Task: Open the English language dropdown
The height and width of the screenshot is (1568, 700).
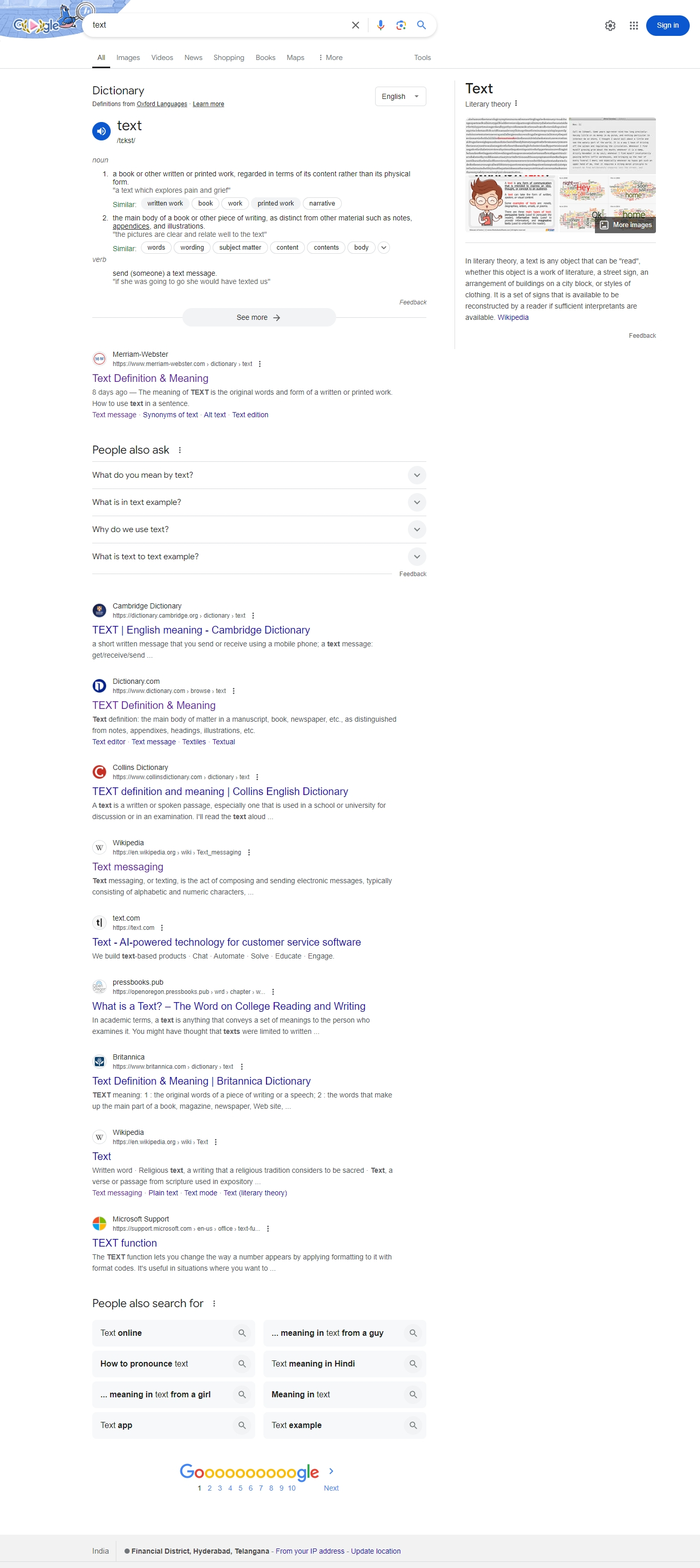Action: tap(401, 96)
